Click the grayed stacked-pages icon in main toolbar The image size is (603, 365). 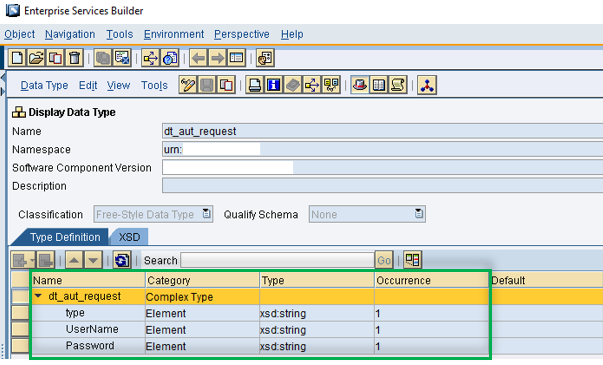coord(103,58)
